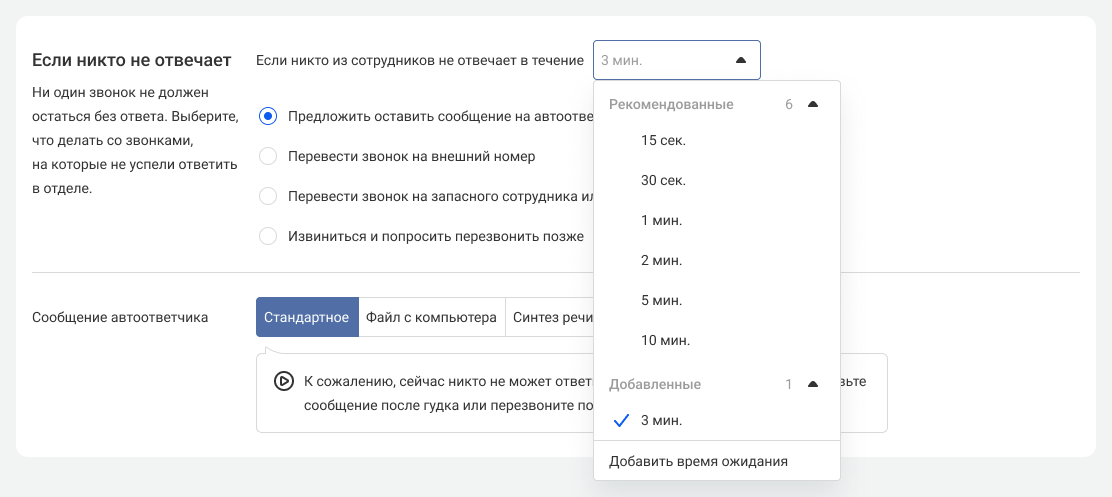
Task: Switch to Синтез речи tab
Action: pyautogui.click(x=551, y=318)
